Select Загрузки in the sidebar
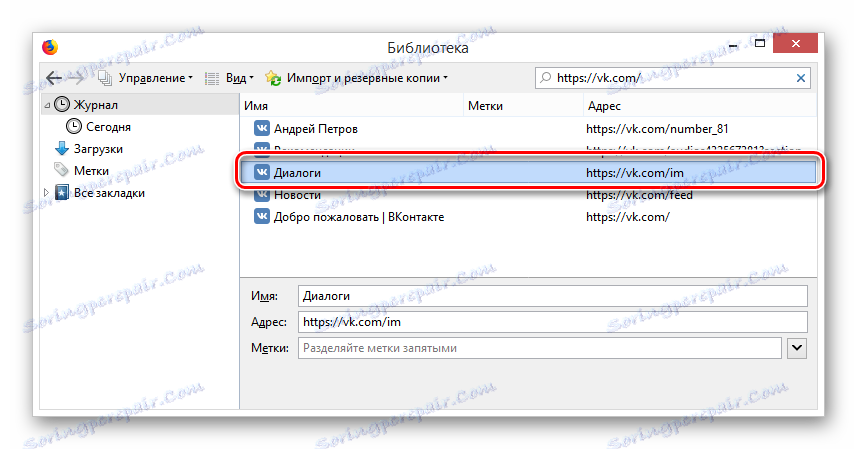This screenshot has height=449, width=857. (98, 149)
